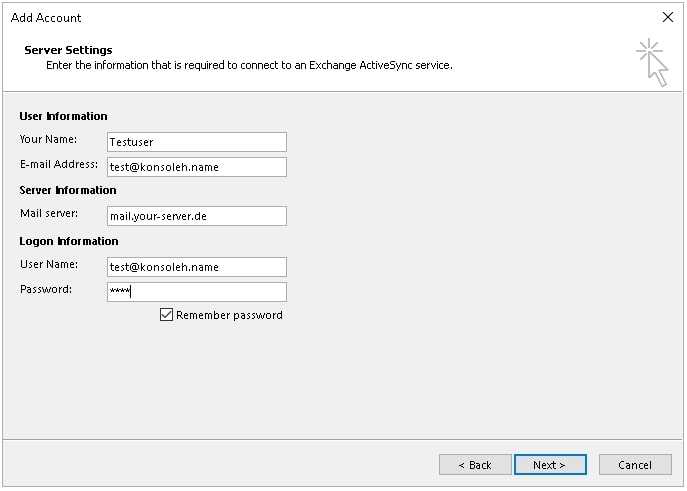Click the Mail server label
687x491 pixels.
coord(49,213)
